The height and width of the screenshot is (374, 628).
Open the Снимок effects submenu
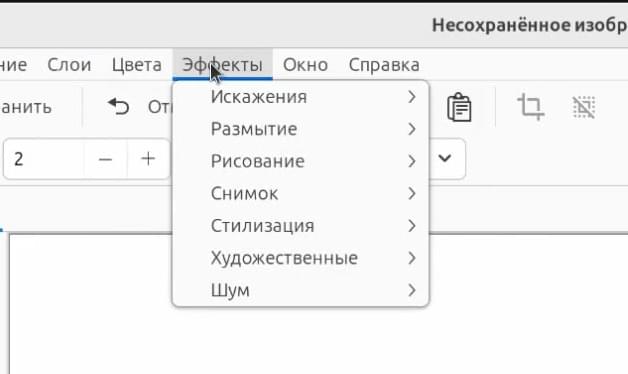tap(300, 194)
